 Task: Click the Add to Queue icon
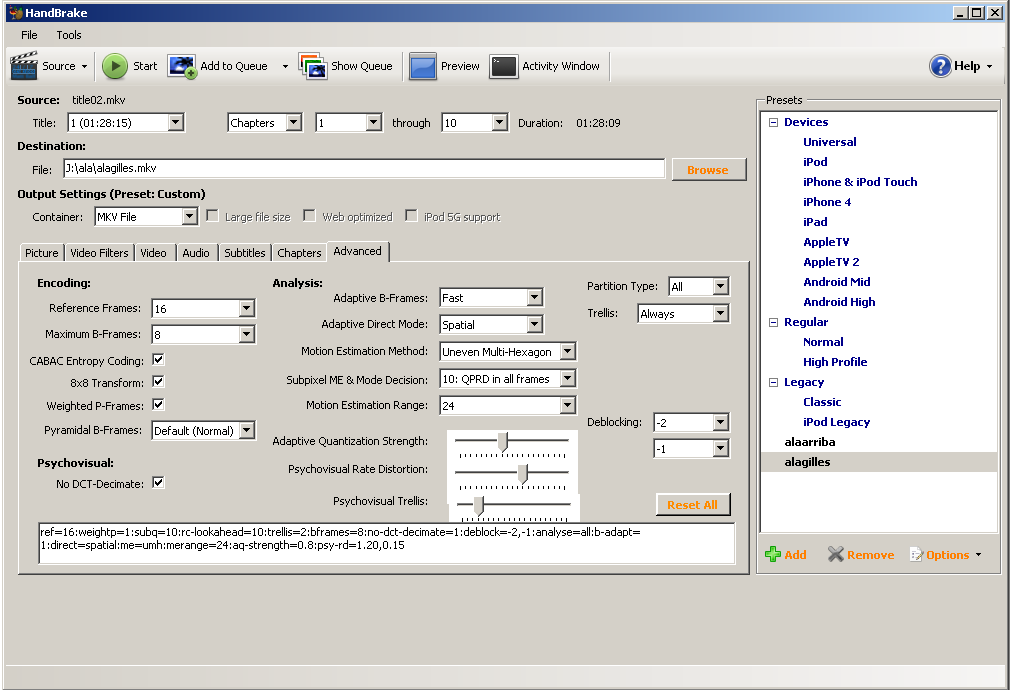click(182, 66)
